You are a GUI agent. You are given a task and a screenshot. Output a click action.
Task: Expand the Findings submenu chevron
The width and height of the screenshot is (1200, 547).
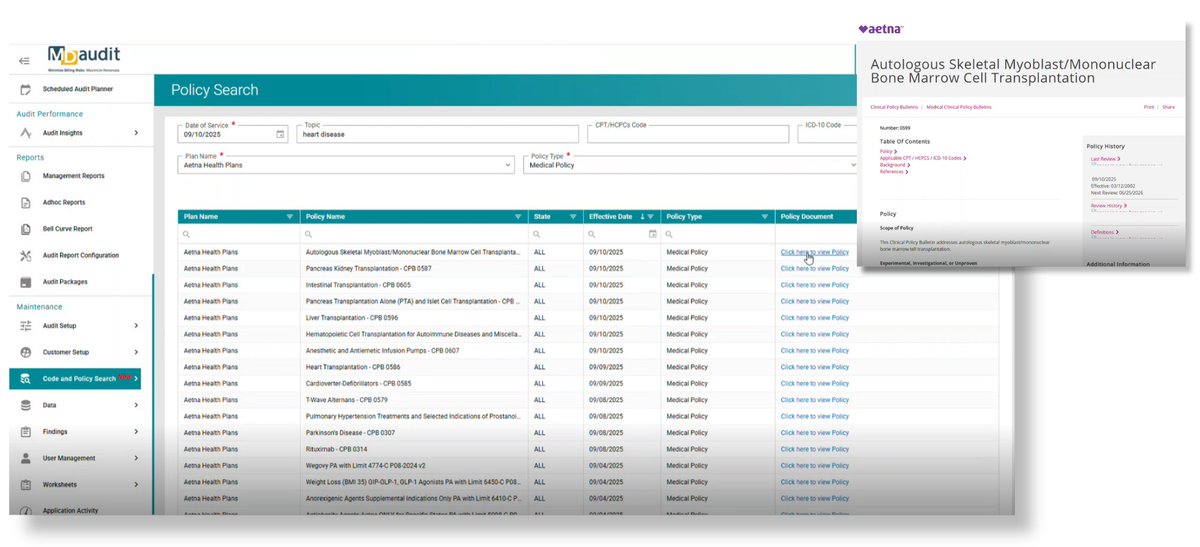136,432
